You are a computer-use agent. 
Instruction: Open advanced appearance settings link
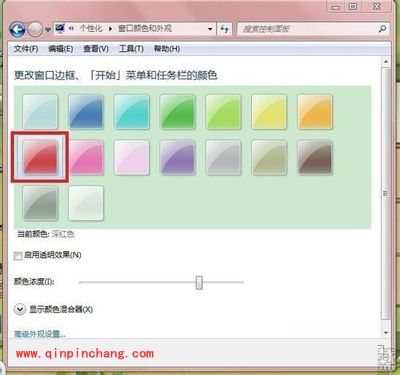tap(40, 333)
